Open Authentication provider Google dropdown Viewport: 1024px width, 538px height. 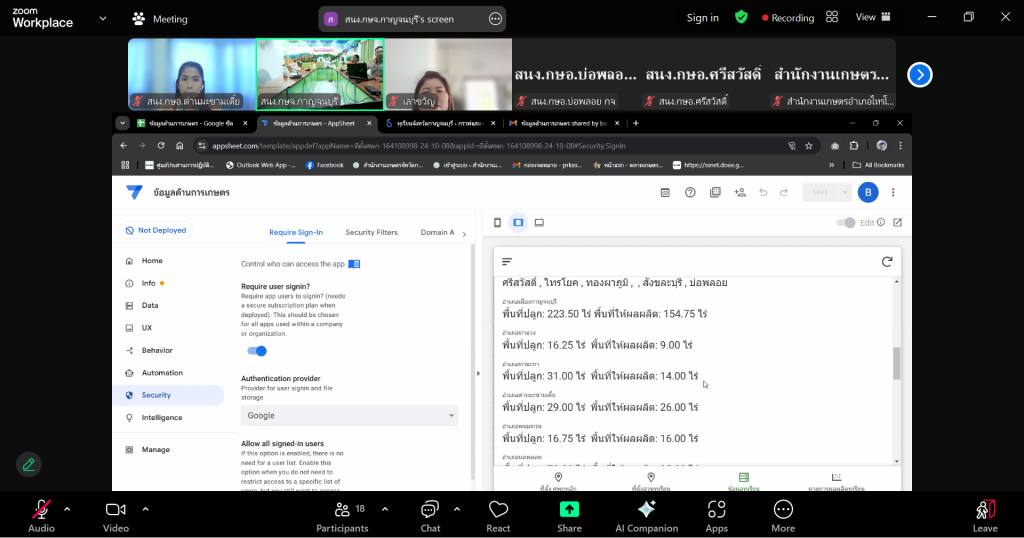[349, 415]
